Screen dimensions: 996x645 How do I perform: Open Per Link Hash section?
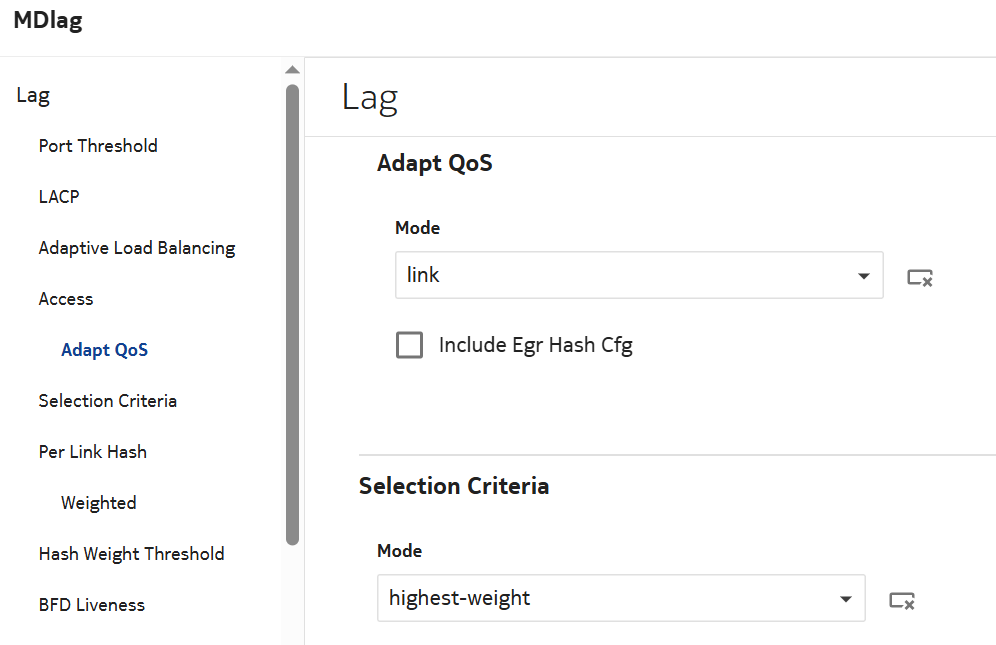(93, 452)
